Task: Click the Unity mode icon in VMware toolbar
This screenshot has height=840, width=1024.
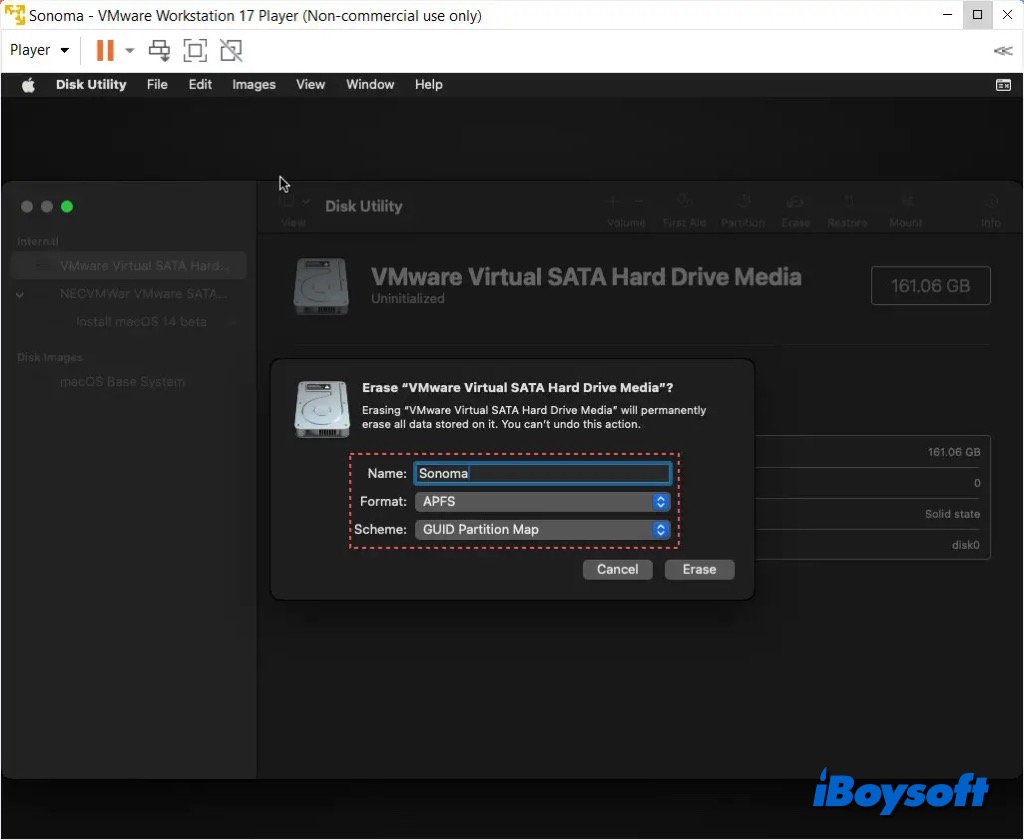Action: (x=231, y=50)
